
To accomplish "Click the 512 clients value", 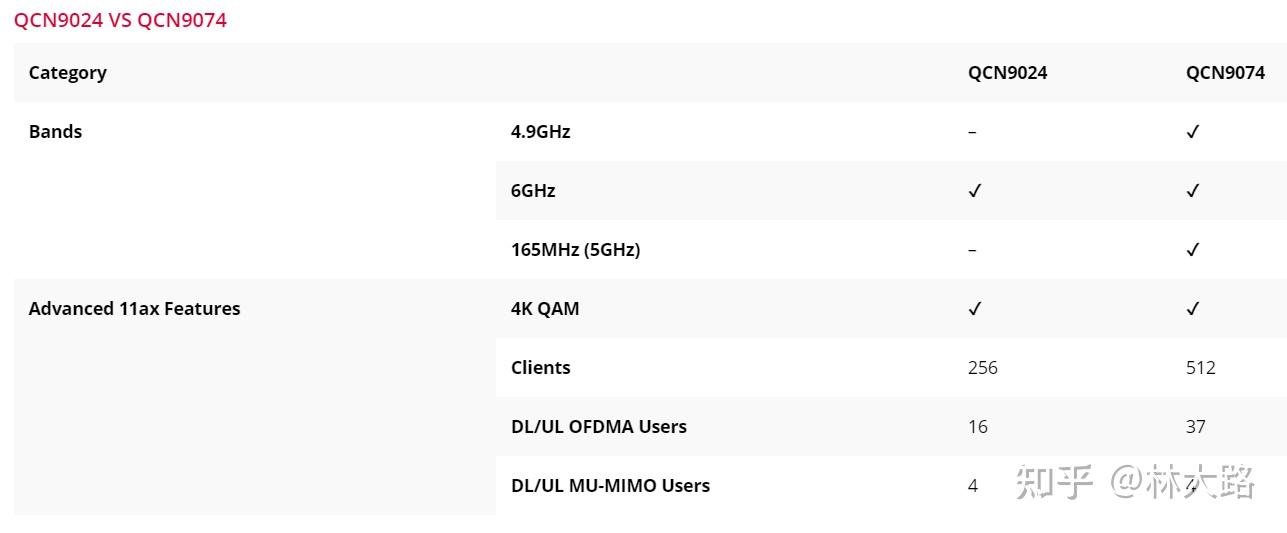I will (x=1200, y=367).
